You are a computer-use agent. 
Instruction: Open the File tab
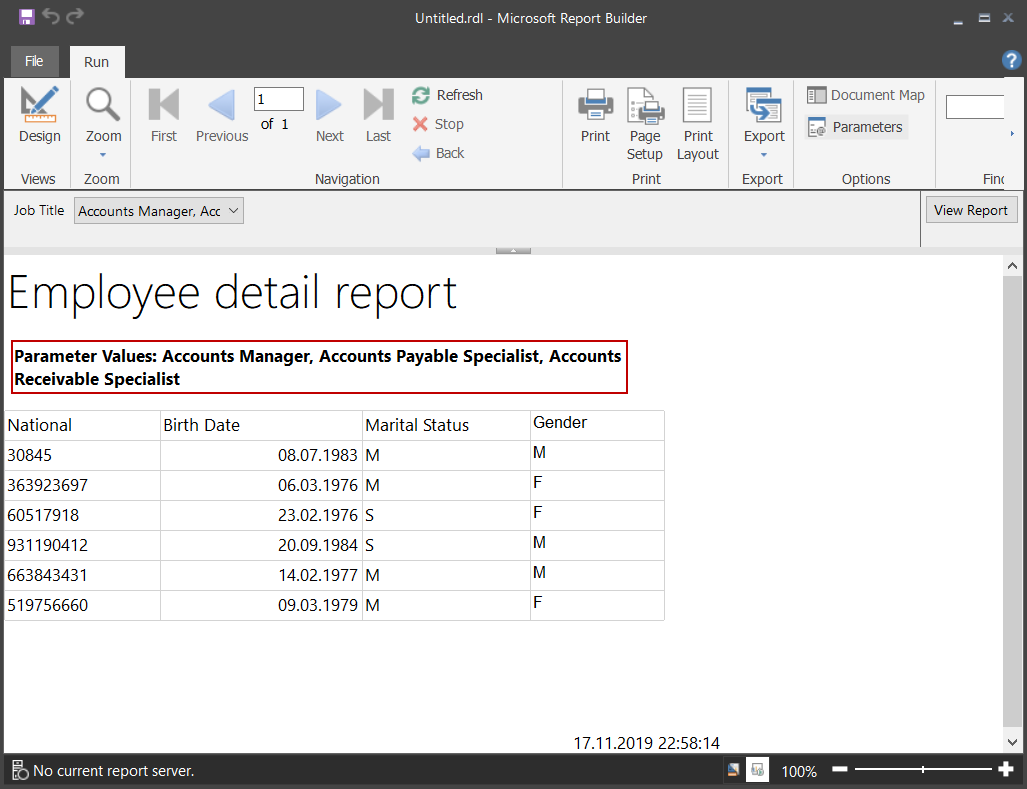(x=34, y=61)
